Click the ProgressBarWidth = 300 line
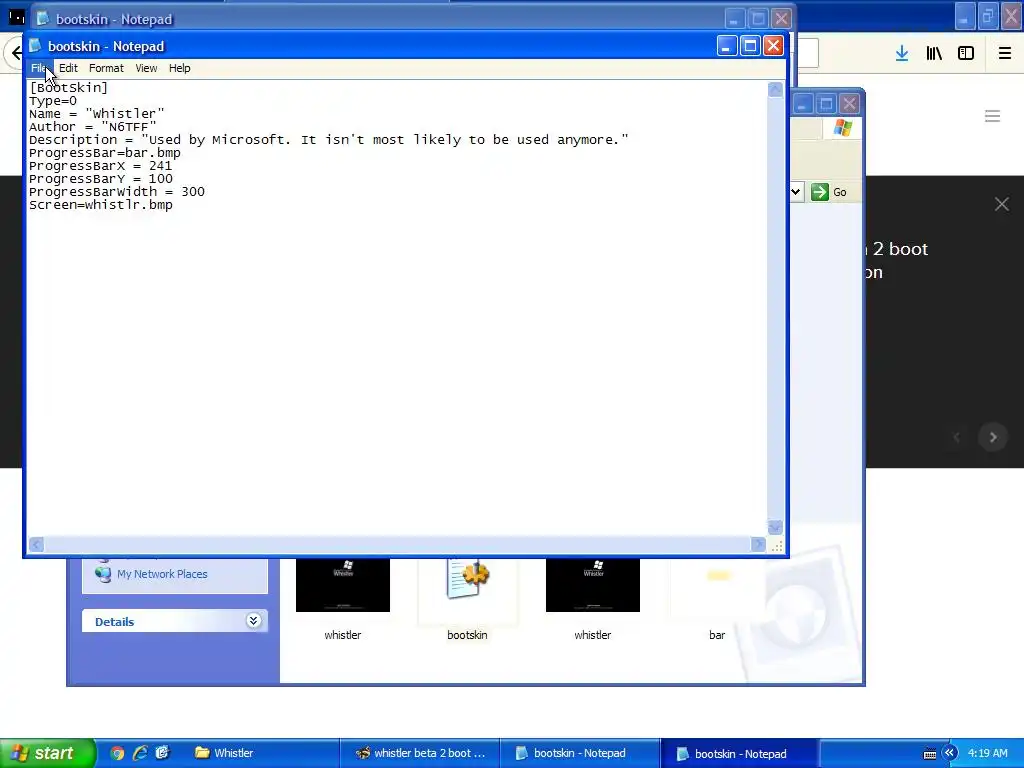The width and height of the screenshot is (1024, 768). click(117, 192)
